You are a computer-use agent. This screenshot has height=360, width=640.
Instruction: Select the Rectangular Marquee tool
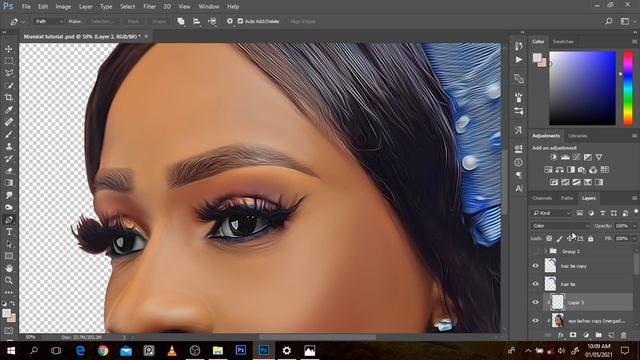pyautogui.click(x=9, y=61)
